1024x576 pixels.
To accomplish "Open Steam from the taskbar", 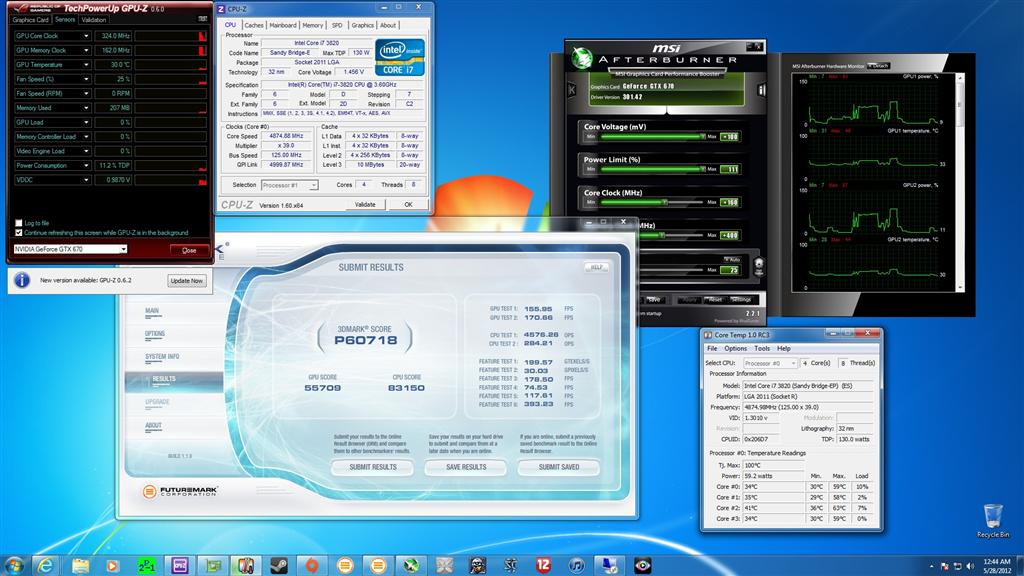I will [278, 564].
